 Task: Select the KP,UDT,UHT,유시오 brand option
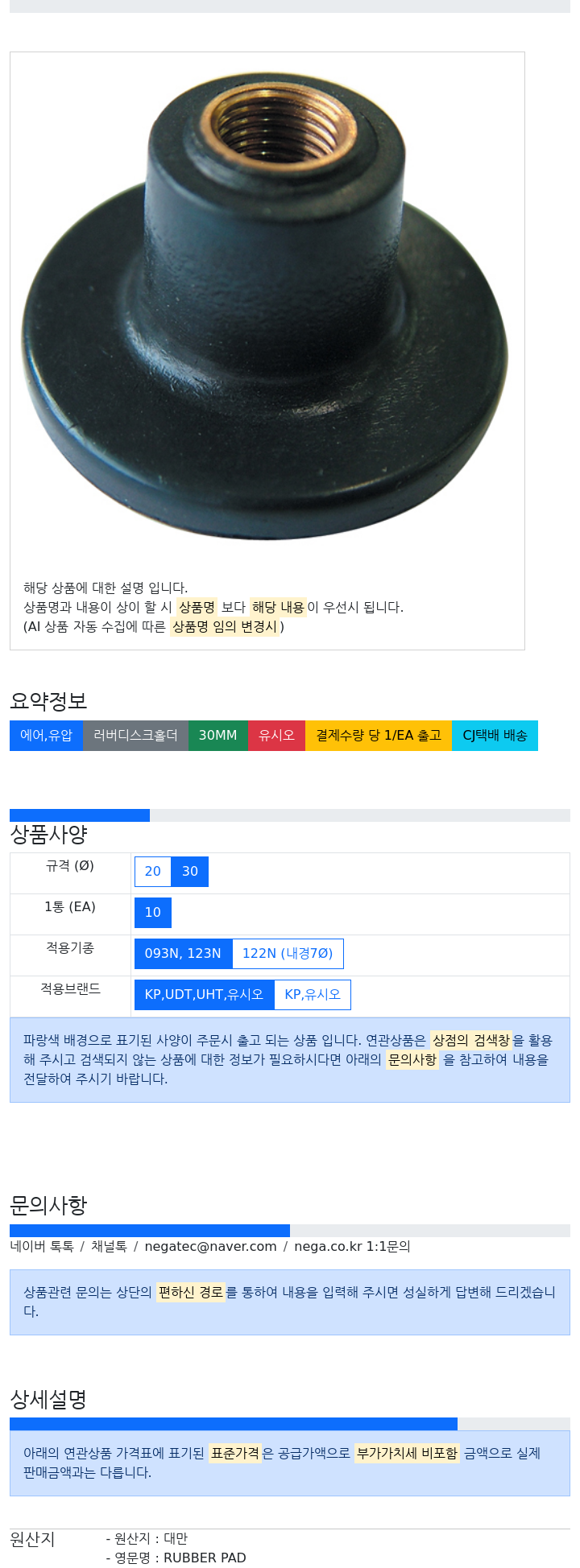(204, 995)
